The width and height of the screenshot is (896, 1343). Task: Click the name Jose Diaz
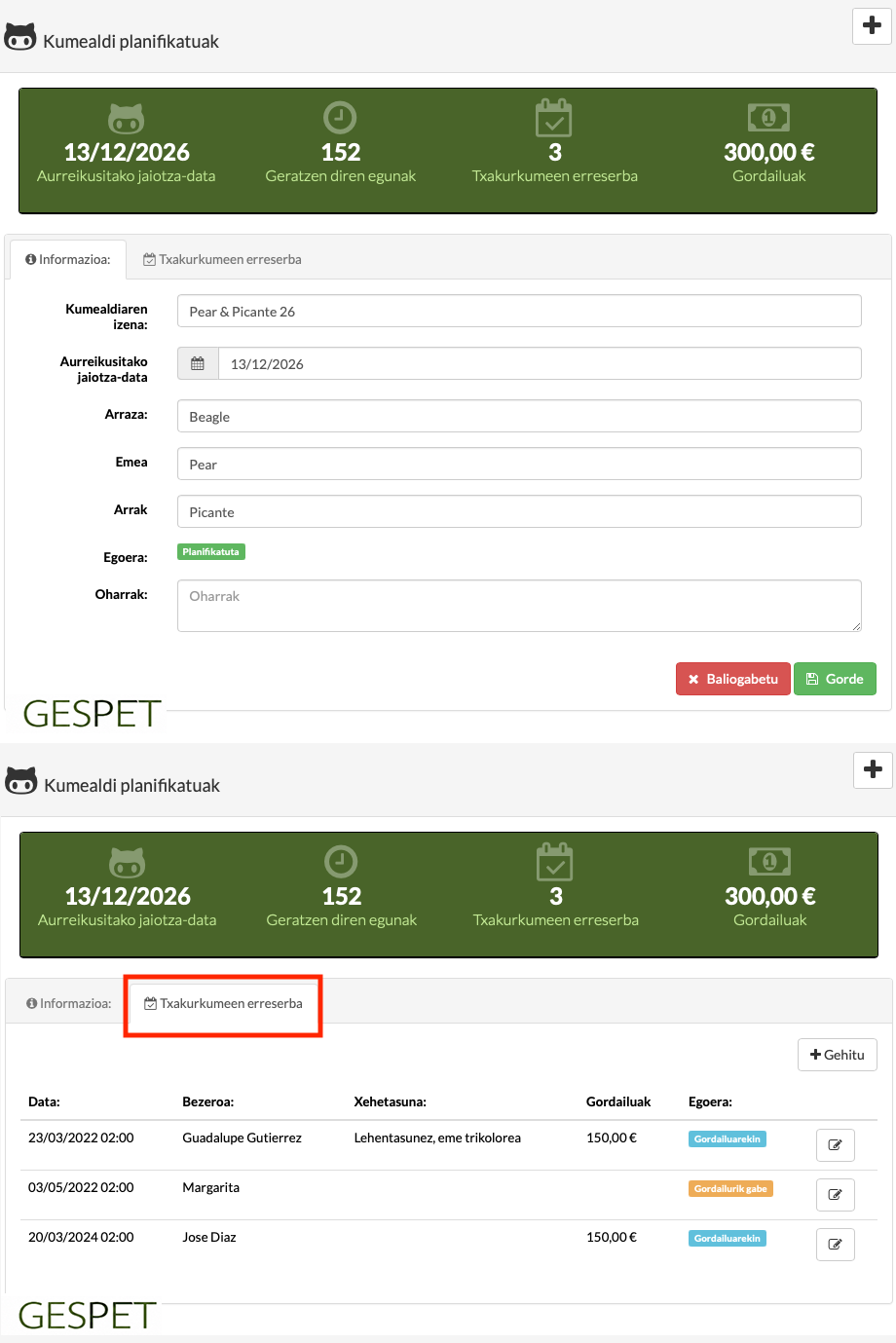coord(209,1237)
